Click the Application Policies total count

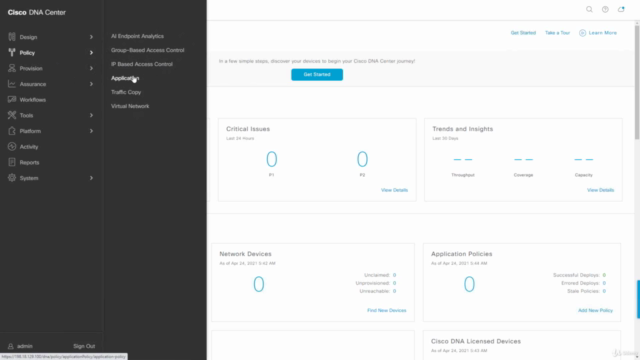click(469, 284)
